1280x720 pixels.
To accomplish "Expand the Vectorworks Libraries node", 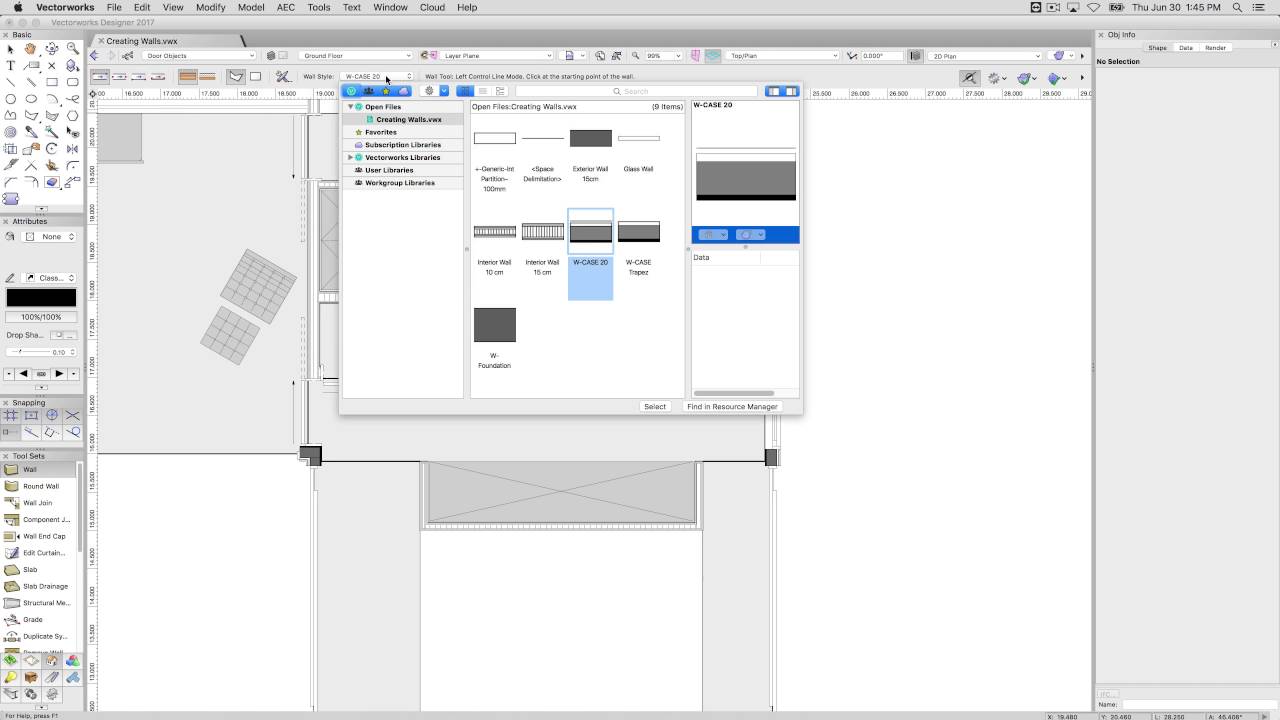I will 350,157.
